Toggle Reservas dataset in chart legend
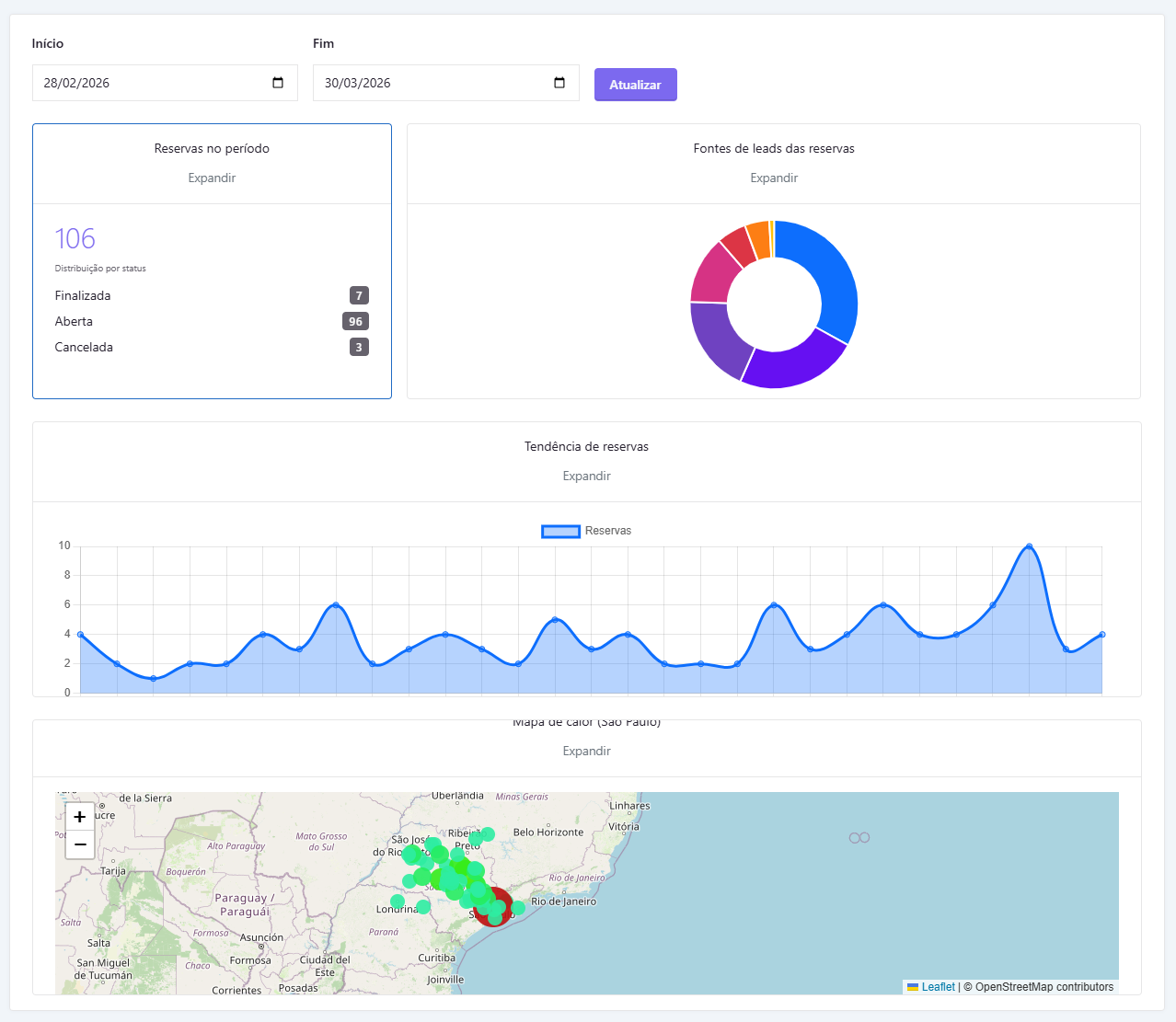This screenshot has width=1176, height=1022. pyautogui.click(x=560, y=531)
